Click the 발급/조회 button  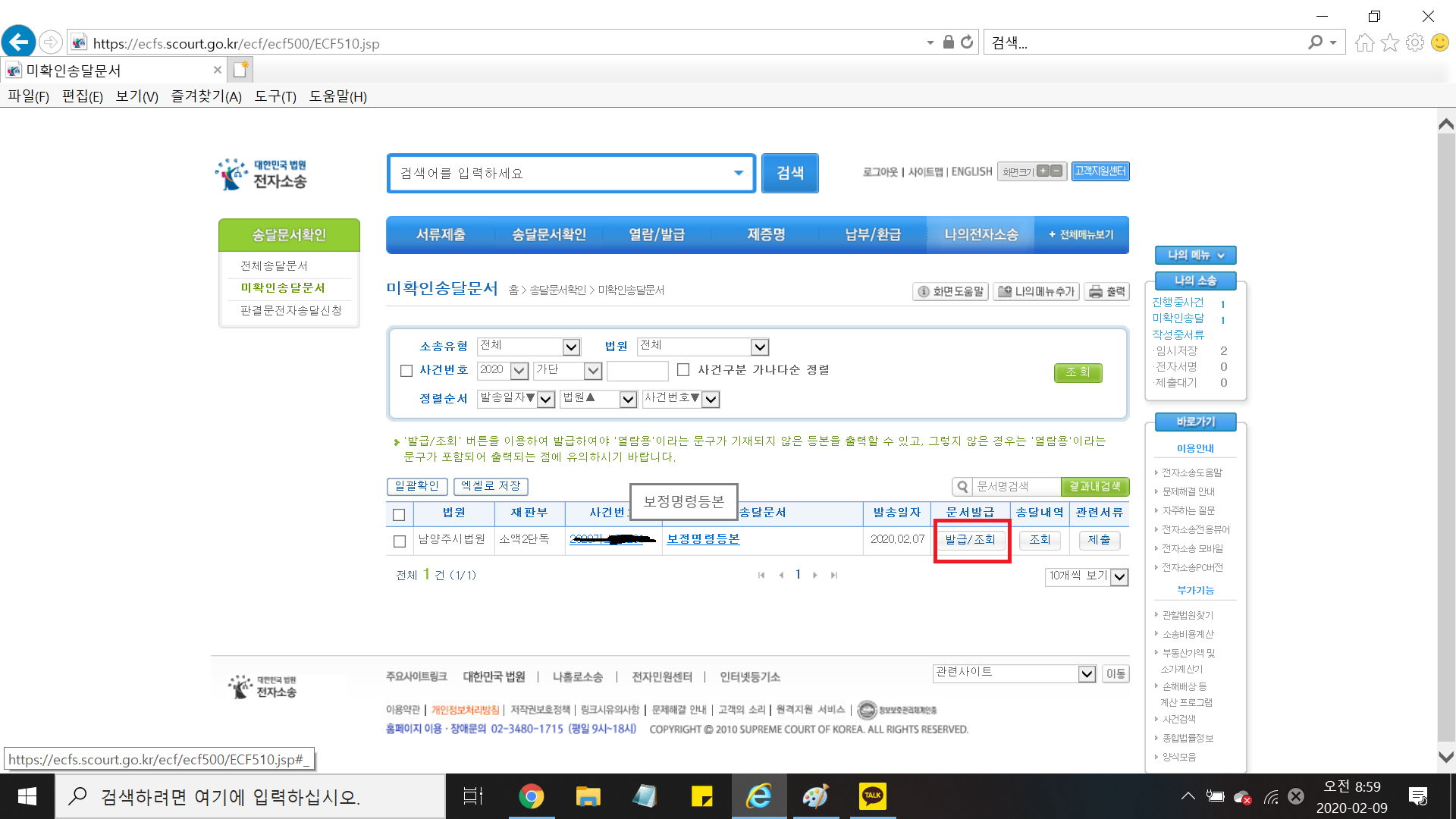[x=970, y=540]
